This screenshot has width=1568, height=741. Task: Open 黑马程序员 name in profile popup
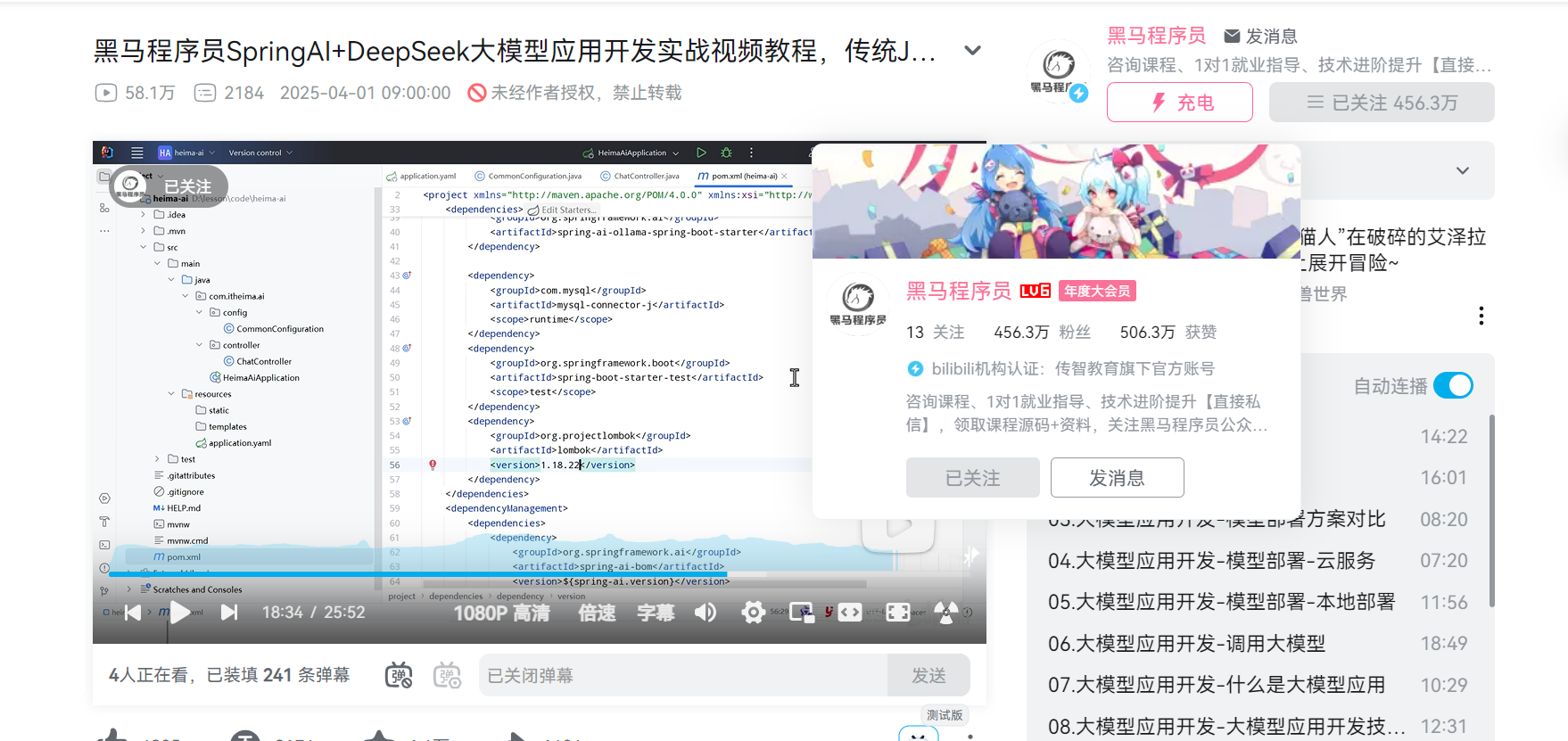coord(959,291)
